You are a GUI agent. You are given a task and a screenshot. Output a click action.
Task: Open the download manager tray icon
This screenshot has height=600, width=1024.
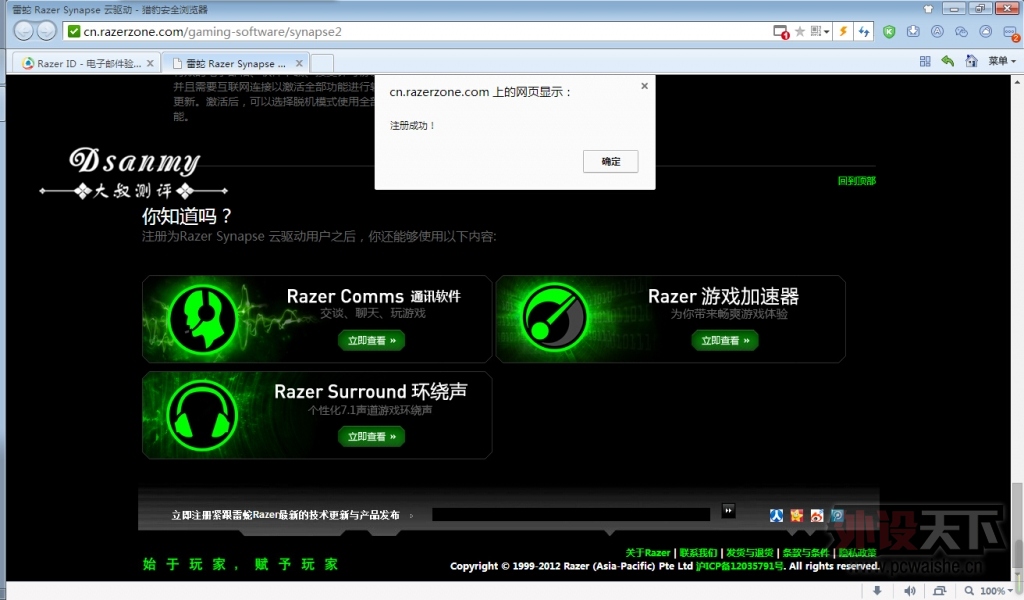(x=913, y=31)
